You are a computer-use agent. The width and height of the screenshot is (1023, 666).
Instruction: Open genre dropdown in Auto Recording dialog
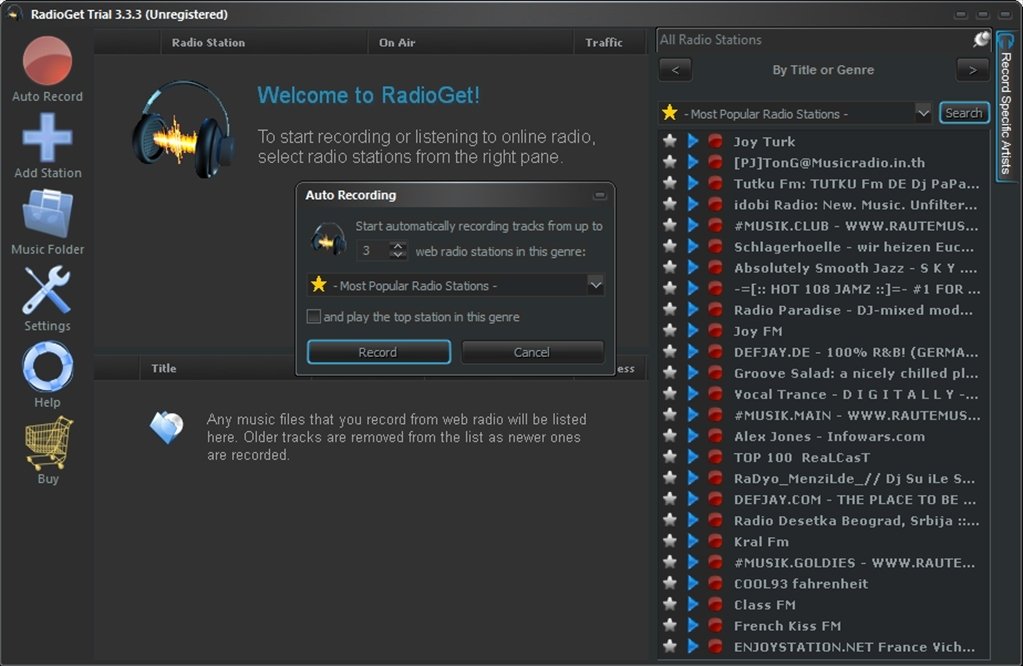(595, 285)
